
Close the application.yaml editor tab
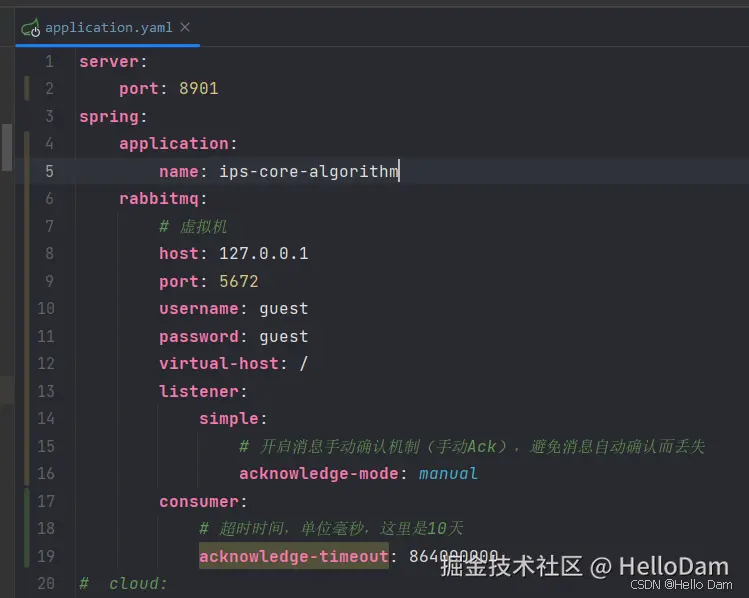click(186, 28)
